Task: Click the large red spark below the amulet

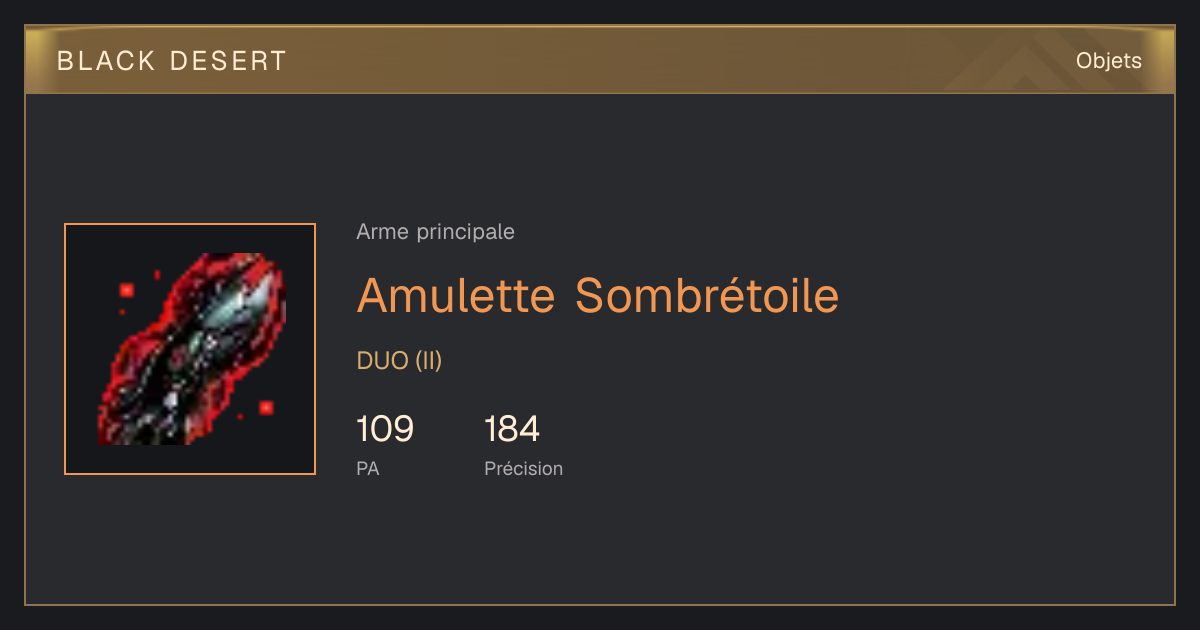Action: [266, 407]
